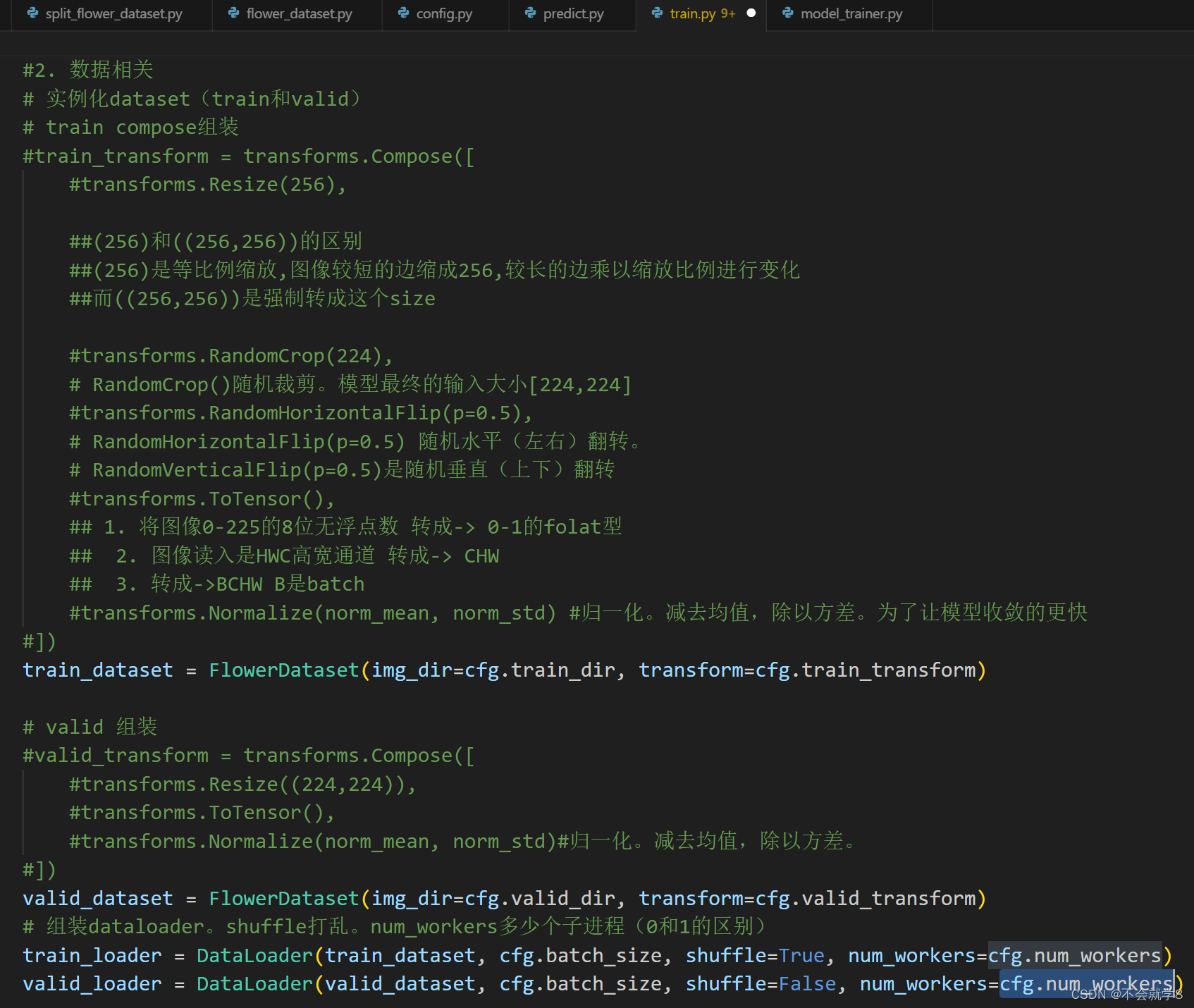Click '# valid 组装' comment

click(90, 727)
